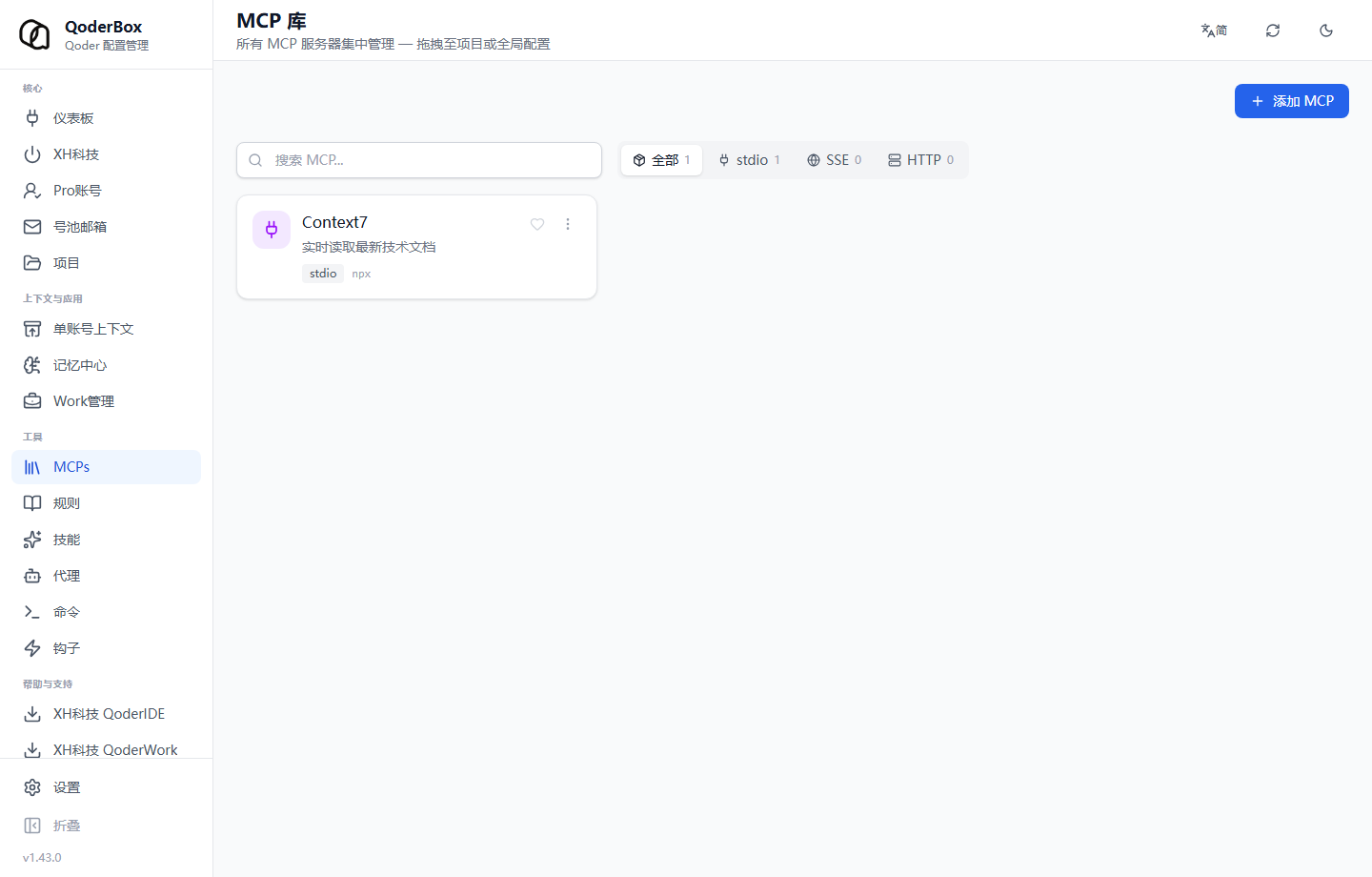
Task: Toggle dark mode with the moon icon
Action: (1326, 31)
